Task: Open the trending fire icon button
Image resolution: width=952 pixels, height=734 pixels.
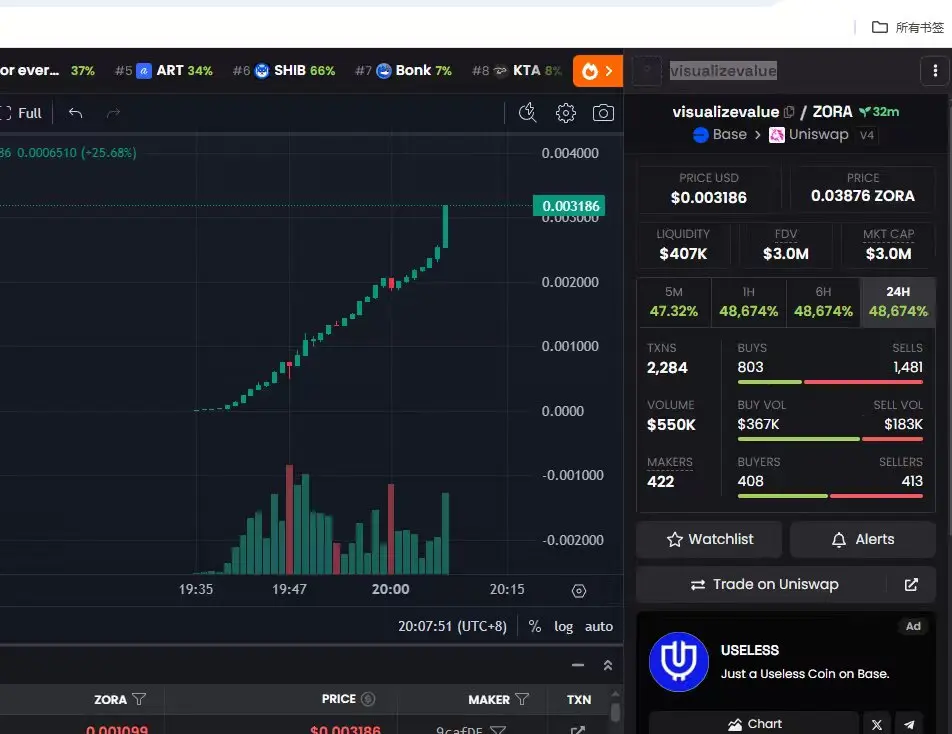Action: (x=597, y=71)
